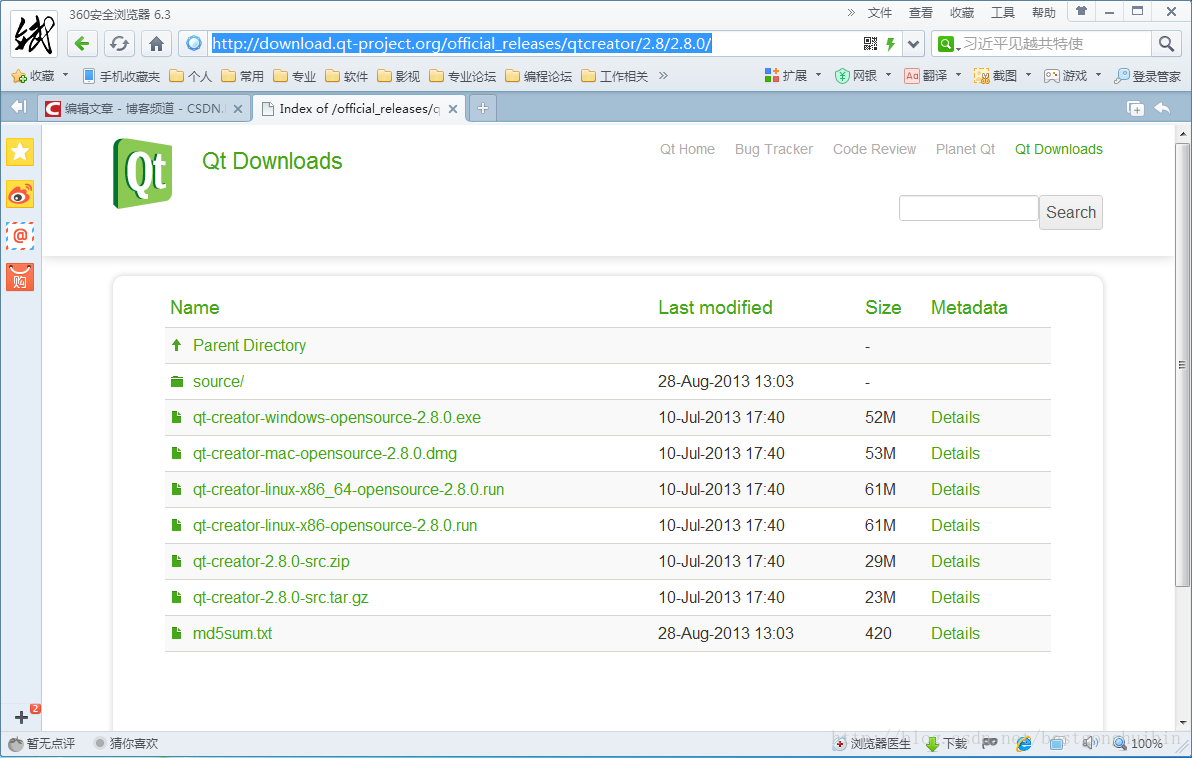Click the green lightning speed-mode icon
Screen dimensions: 1192x758
890,43
